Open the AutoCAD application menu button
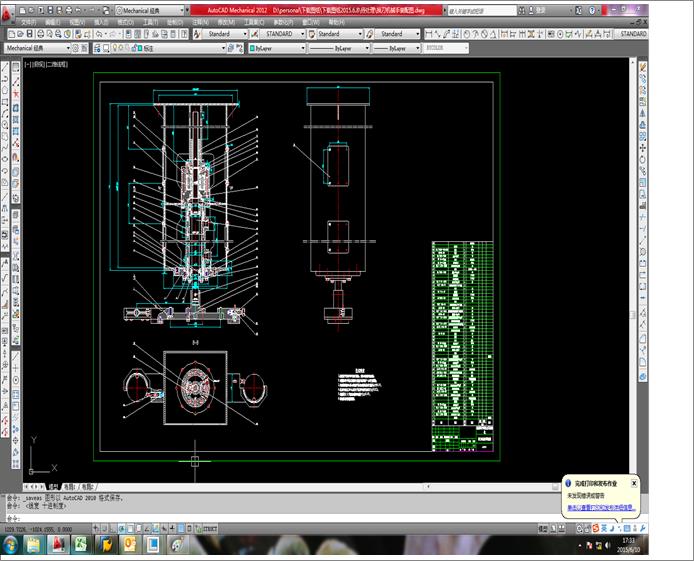Screen dimensions: 694x561 click(7, 13)
